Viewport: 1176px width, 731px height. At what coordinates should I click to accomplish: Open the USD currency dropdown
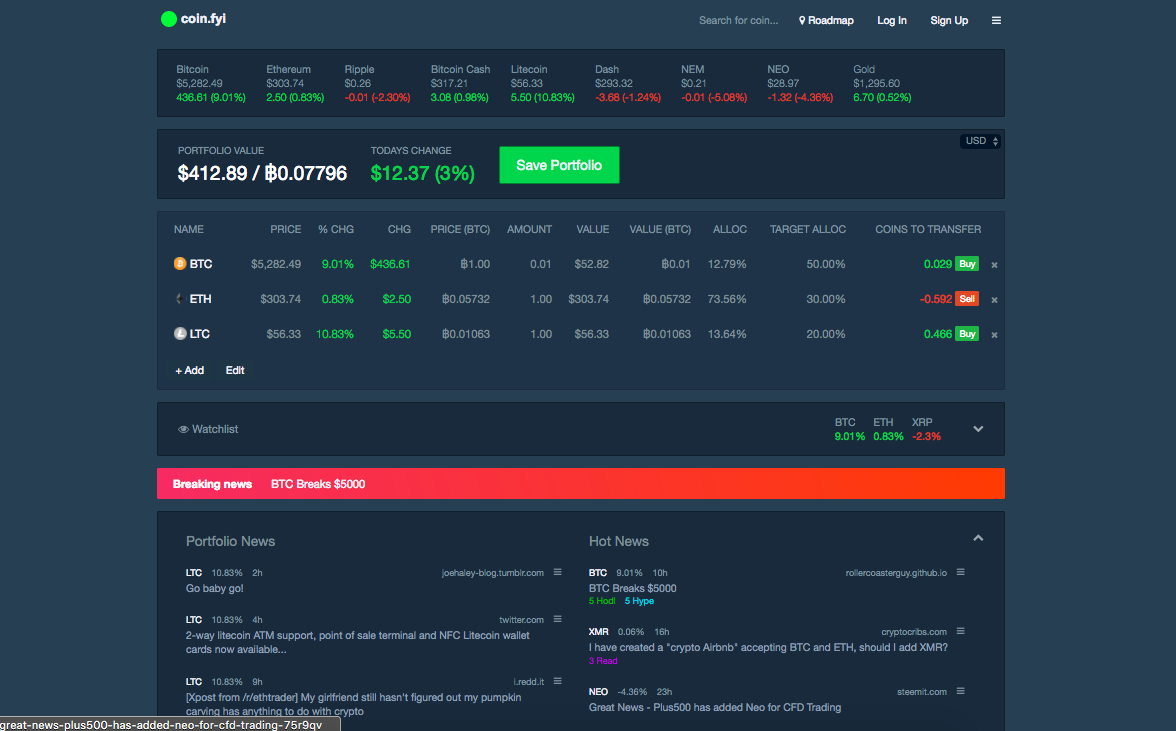(980, 141)
